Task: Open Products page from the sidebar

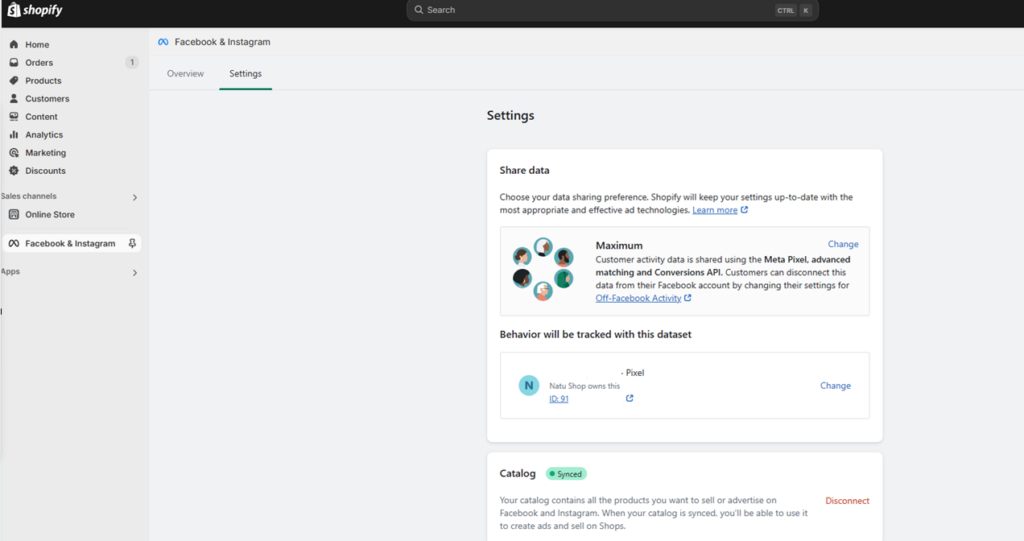Action: (x=43, y=81)
